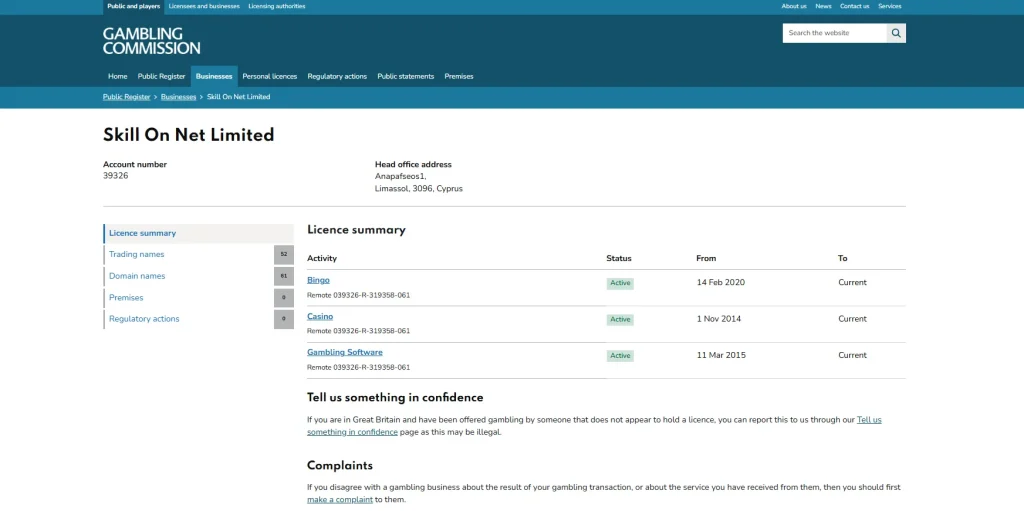Open the Bingo licence activity link
Screen dimensions: 1024x511
318,280
